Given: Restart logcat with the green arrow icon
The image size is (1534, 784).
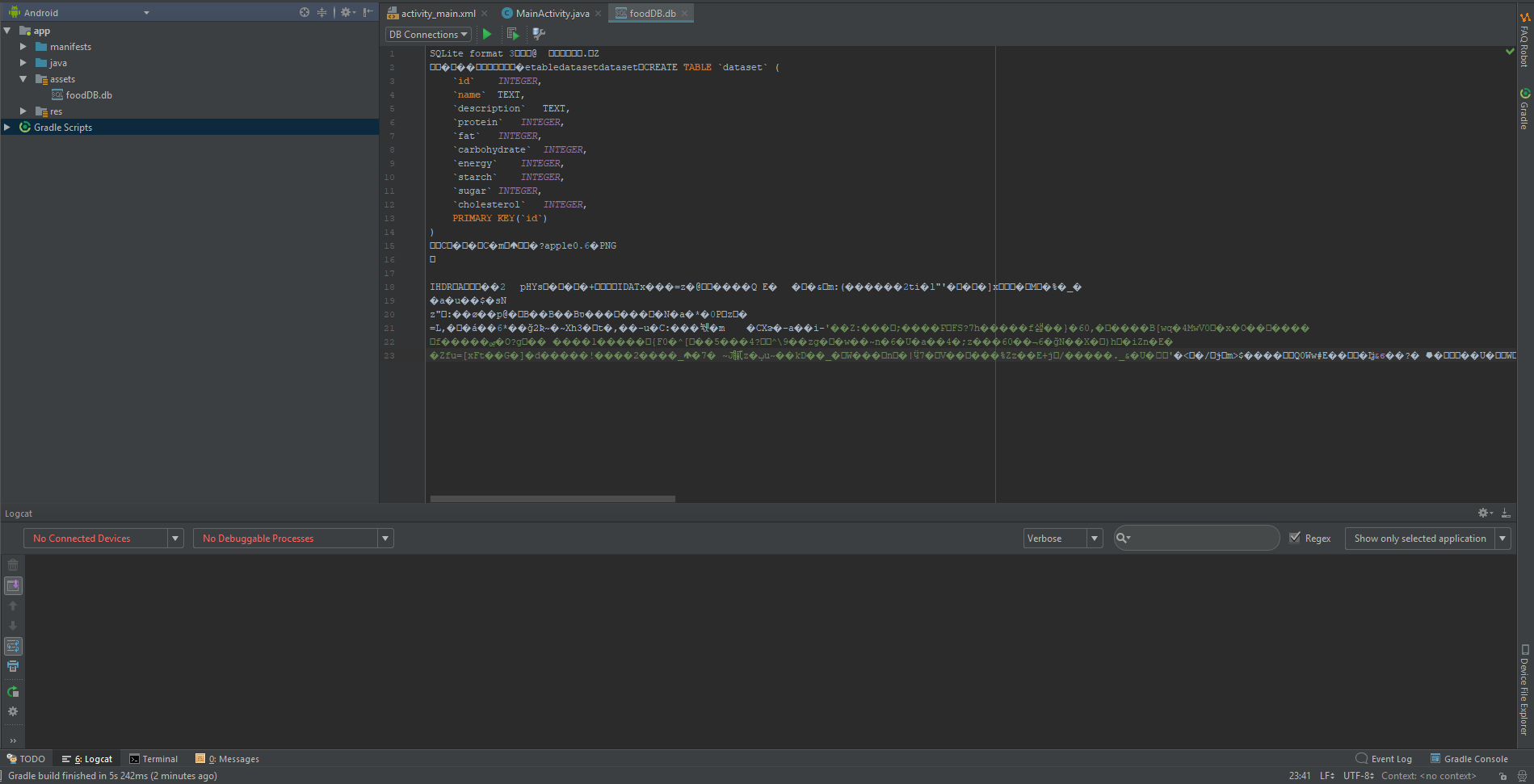Looking at the screenshot, I should pyautogui.click(x=13, y=692).
